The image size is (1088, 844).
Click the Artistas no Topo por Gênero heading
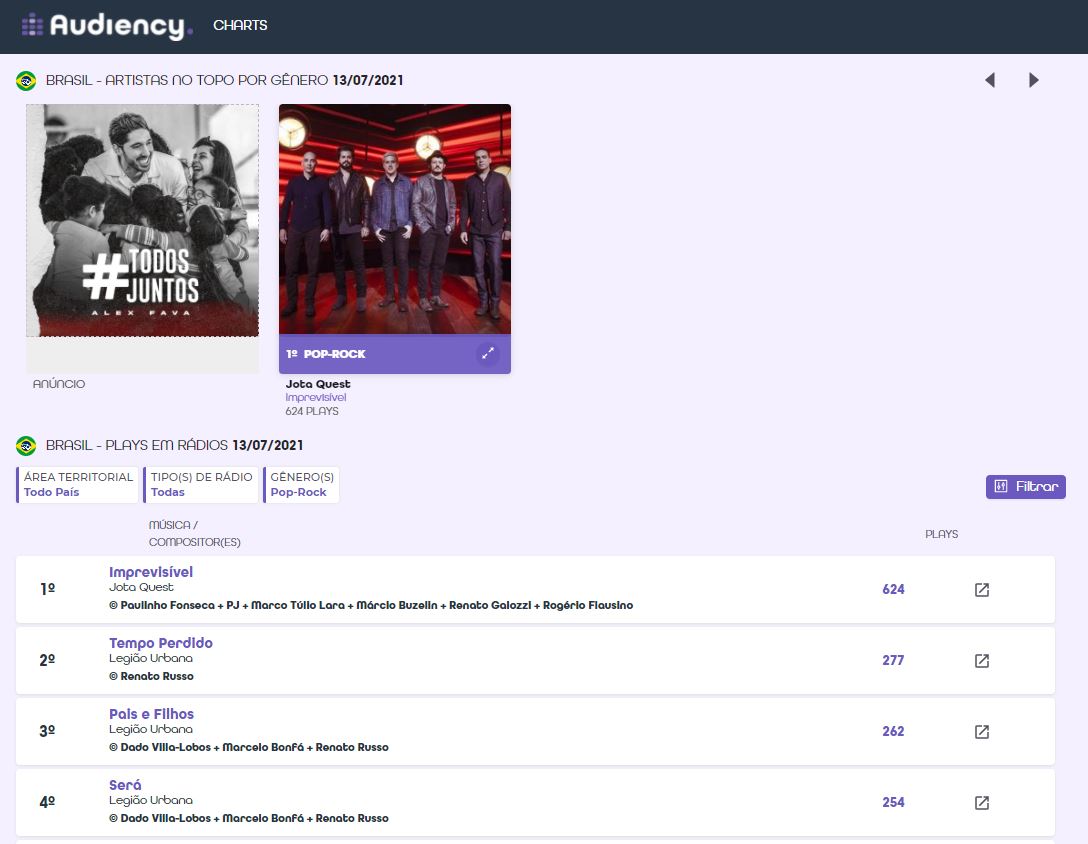[x=224, y=81]
